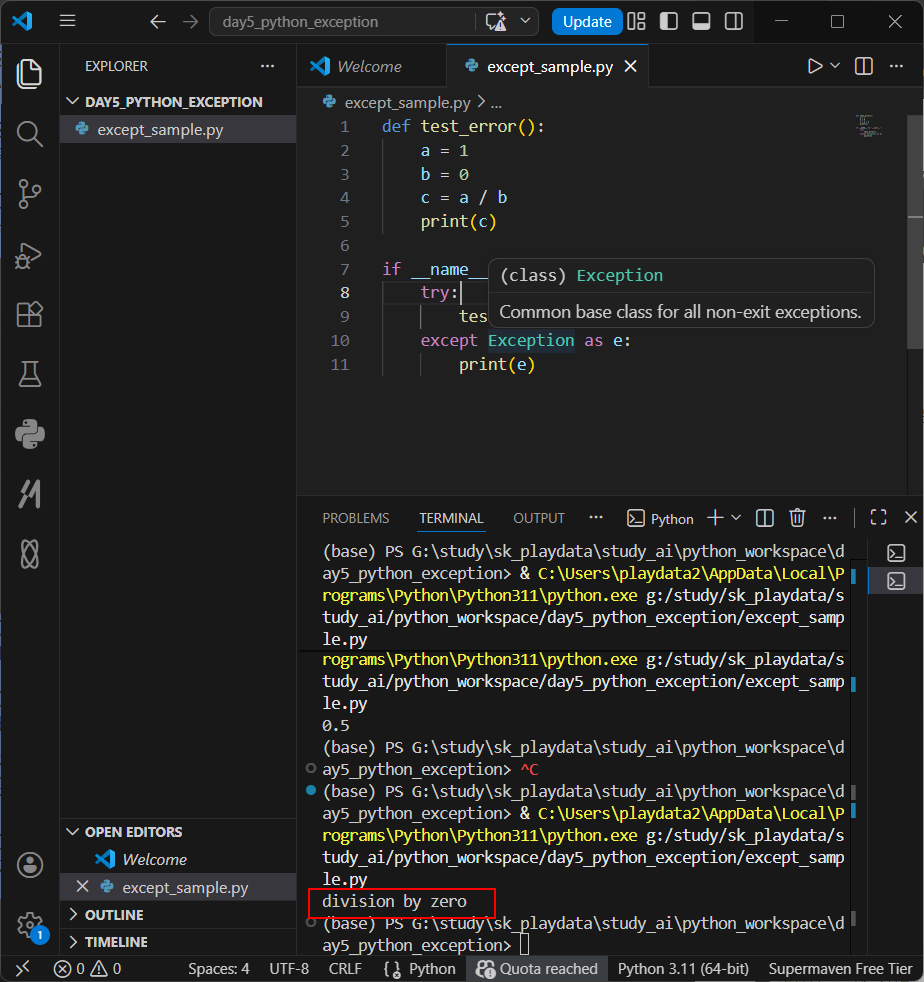
Task: Switch to the TERMINAL panel tab
Action: coord(451,519)
